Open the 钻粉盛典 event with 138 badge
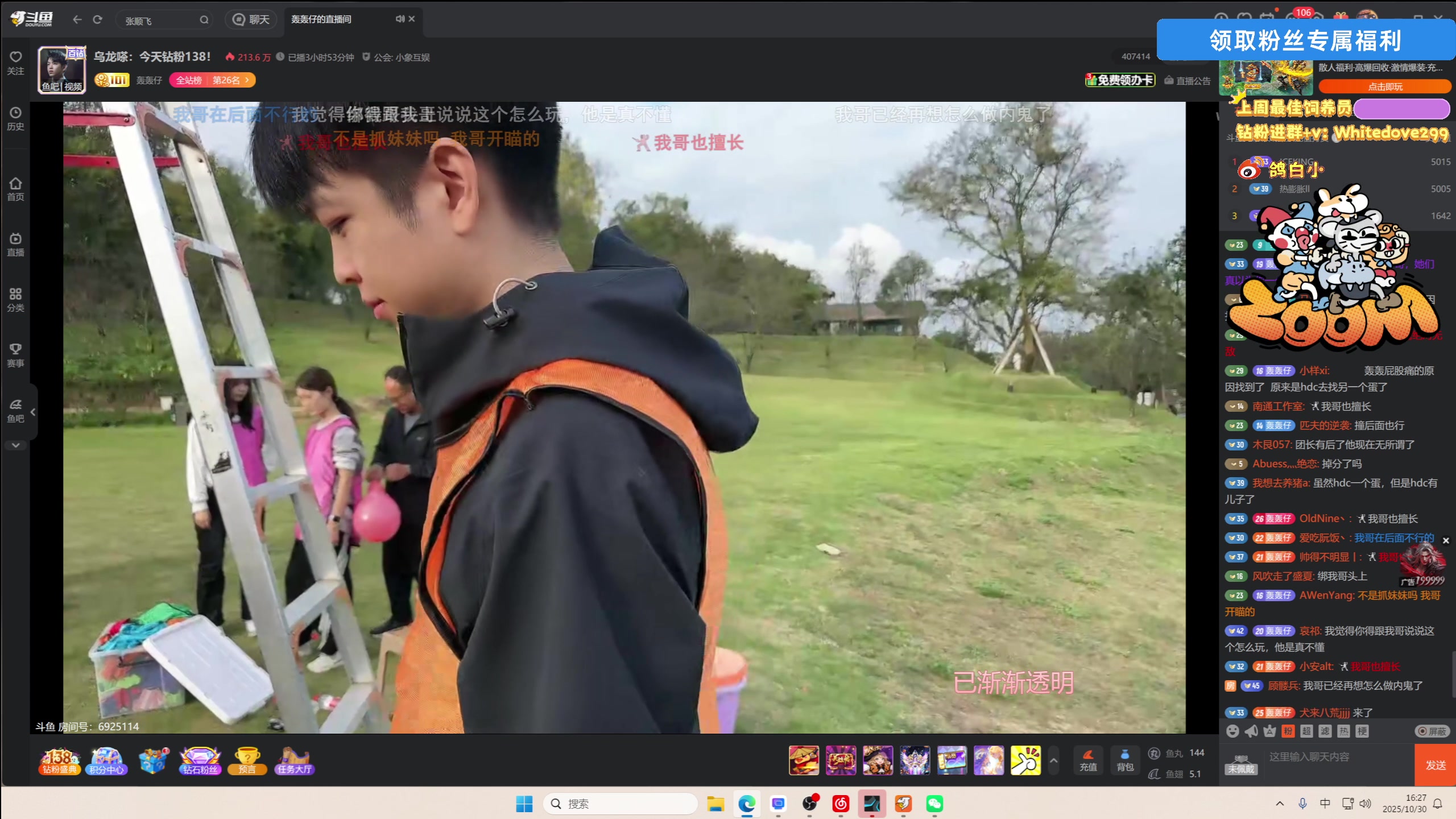 click(x=59, y=760)
